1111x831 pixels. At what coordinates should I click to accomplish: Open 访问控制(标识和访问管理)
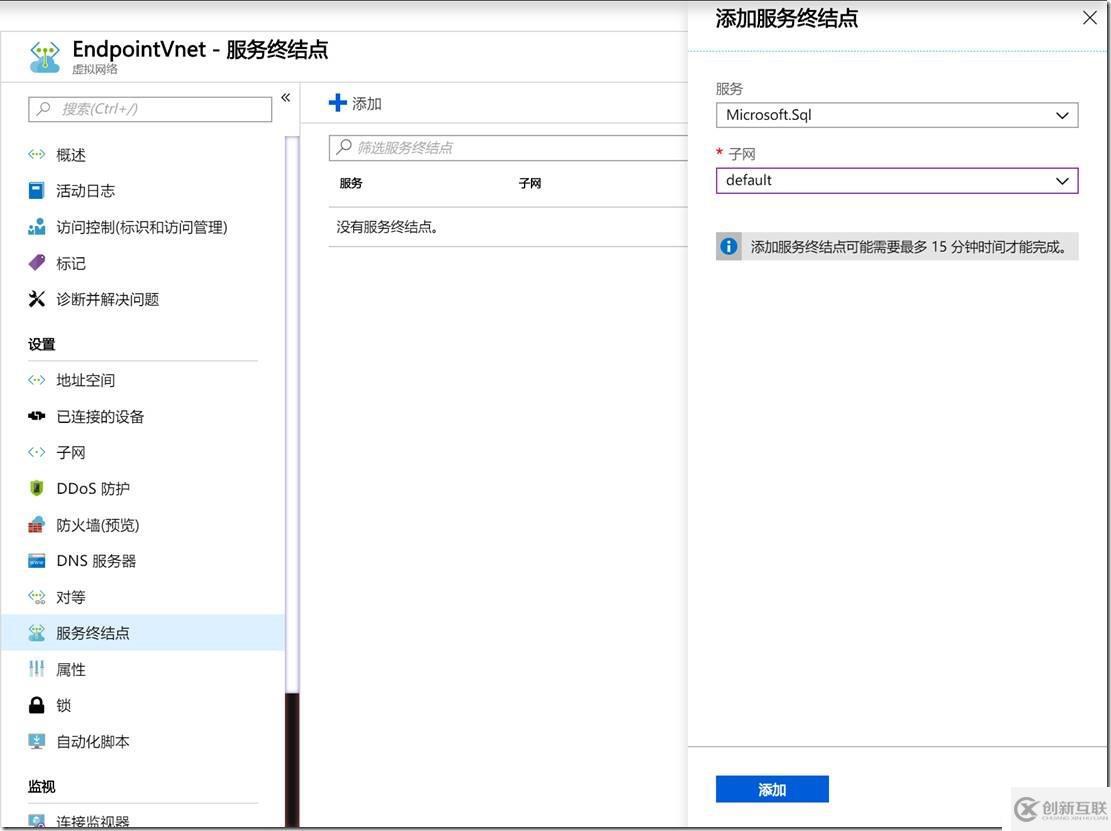(x=142, y=226)
